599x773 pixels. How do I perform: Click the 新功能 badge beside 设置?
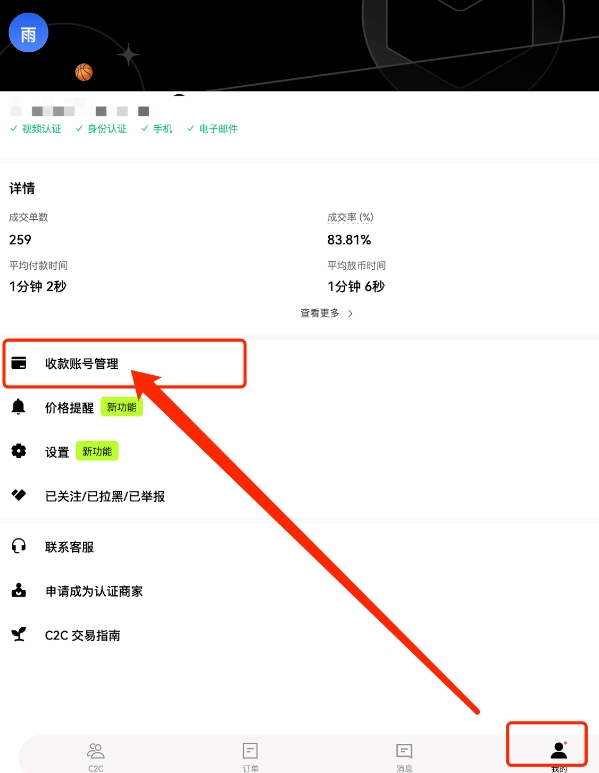[97, 451]
